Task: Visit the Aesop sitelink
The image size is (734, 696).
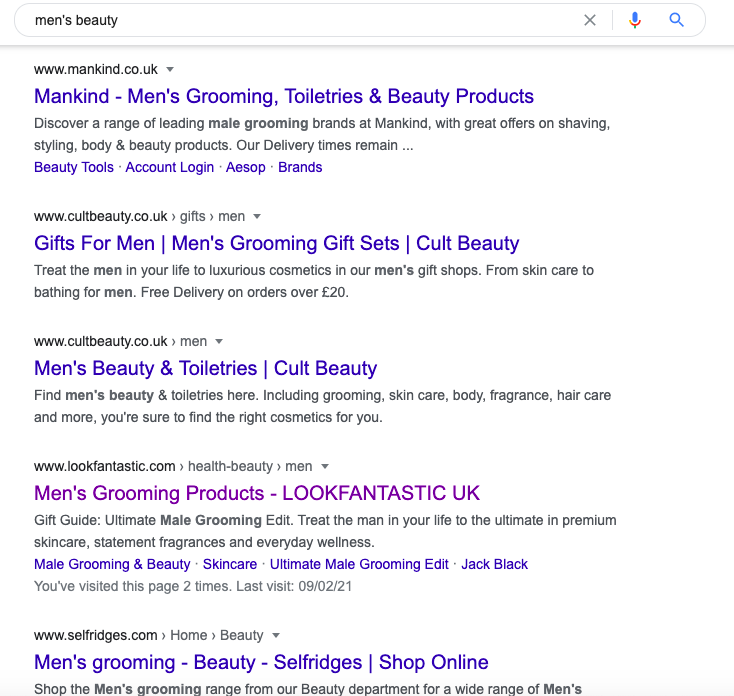Action: point(246,167)
